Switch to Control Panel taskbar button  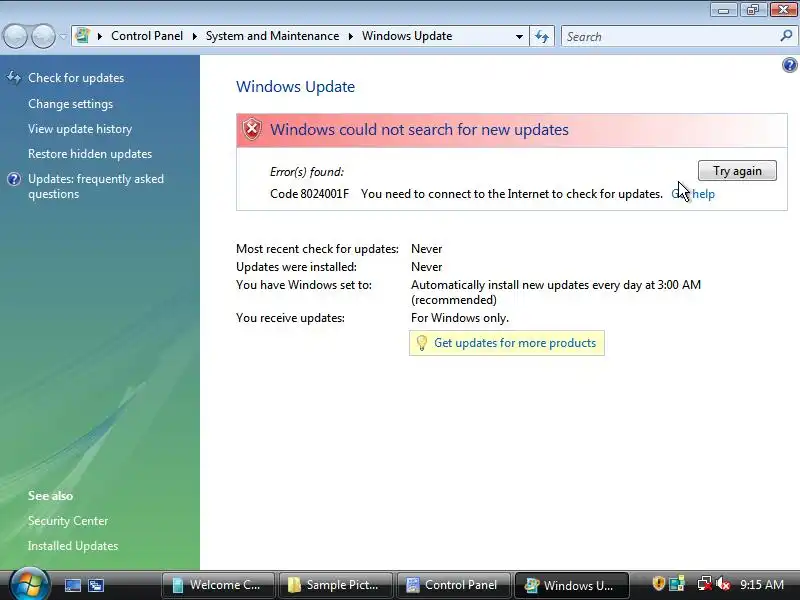pos(454,585)
